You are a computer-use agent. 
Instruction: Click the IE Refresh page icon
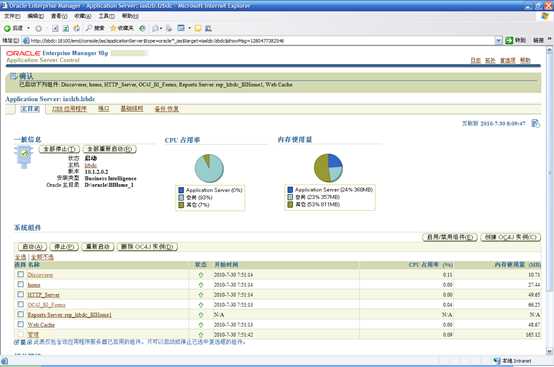click(66, 28)
